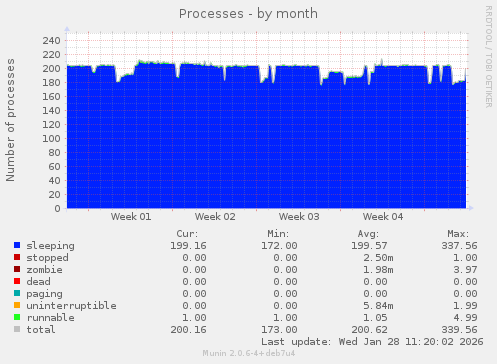Image resolution: width=497 pixels, height=364 pixels.
Task: Click the 200 y-axis tick label
Action: [x=51, y=69]
